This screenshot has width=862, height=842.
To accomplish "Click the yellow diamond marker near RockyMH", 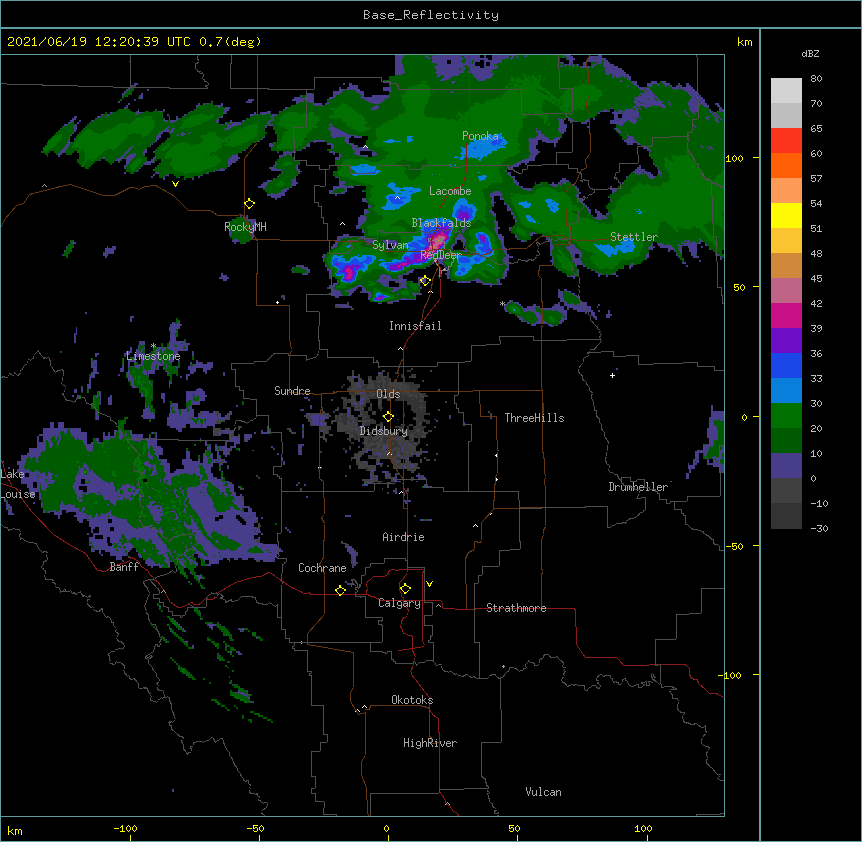I will (250, 204).
